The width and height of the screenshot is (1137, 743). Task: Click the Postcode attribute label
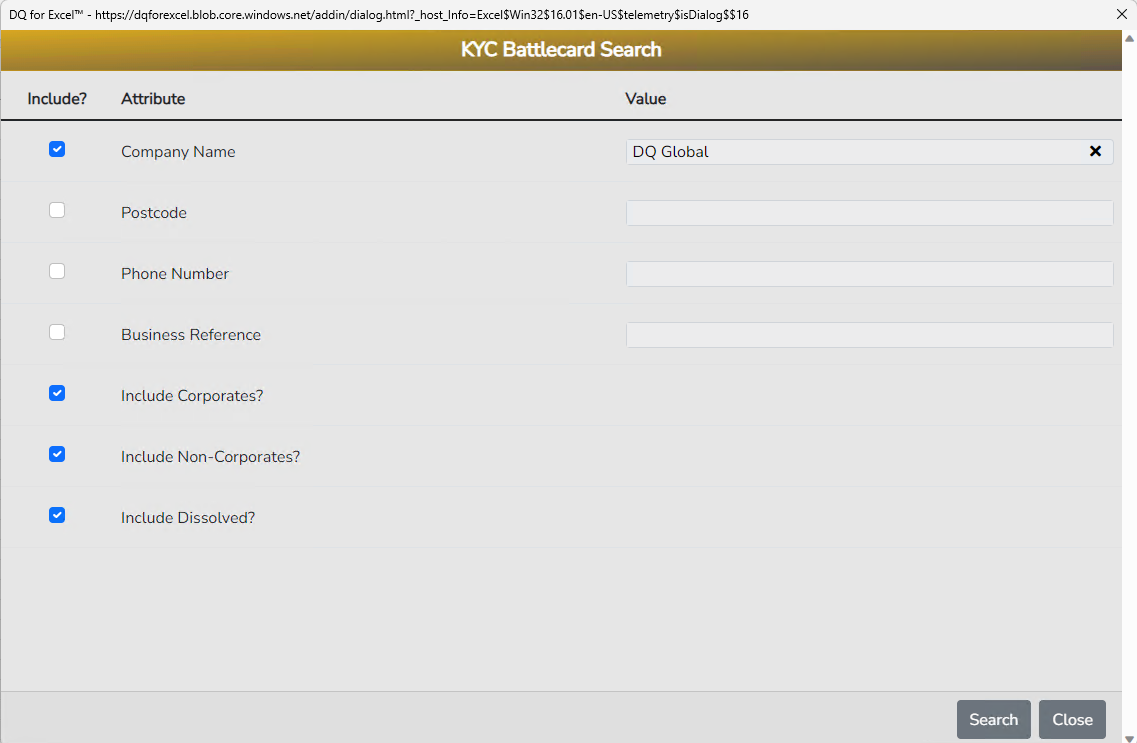click(154, 212)
